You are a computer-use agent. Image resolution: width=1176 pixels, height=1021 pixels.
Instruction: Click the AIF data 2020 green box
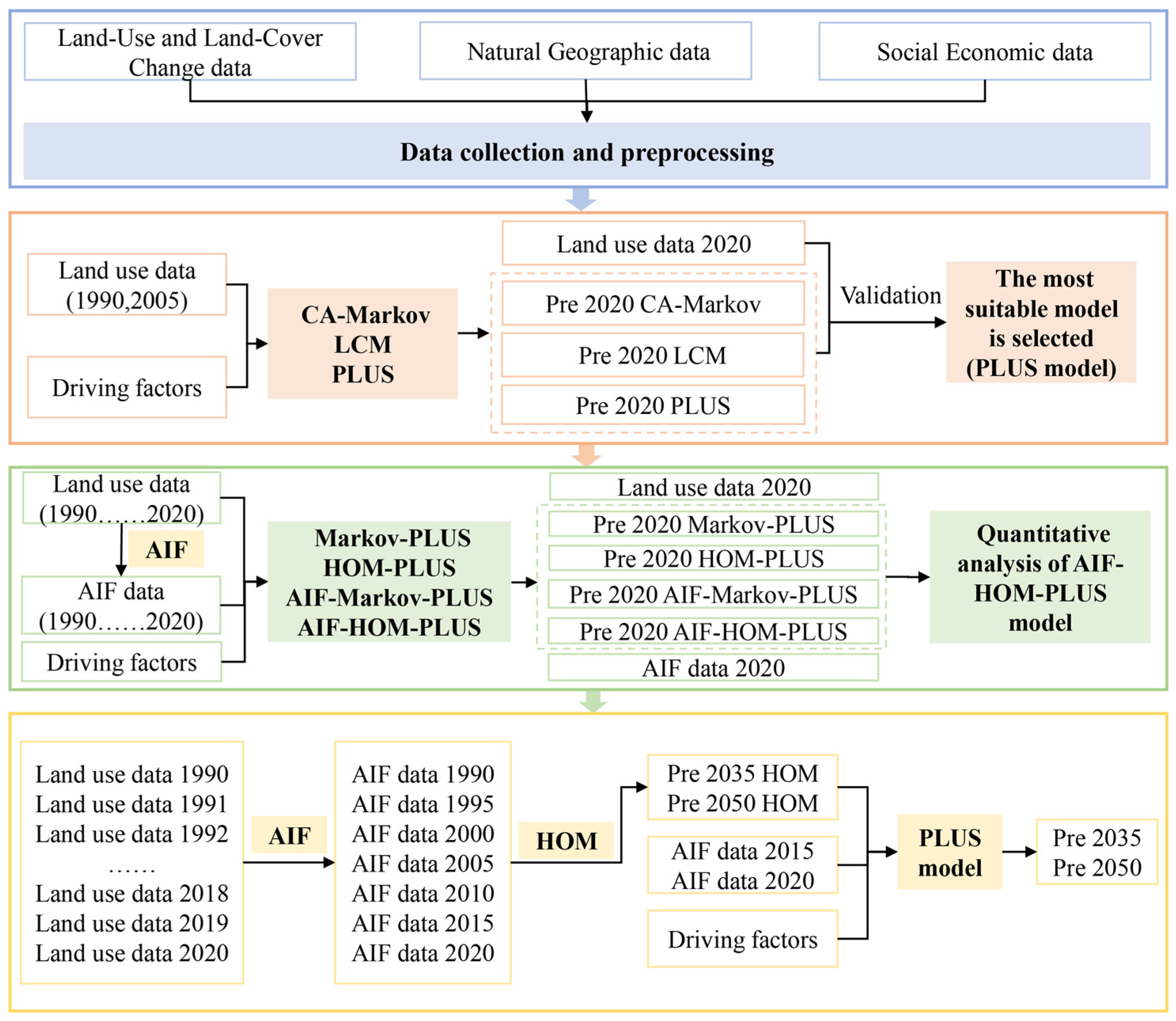(x=713, y=668)
